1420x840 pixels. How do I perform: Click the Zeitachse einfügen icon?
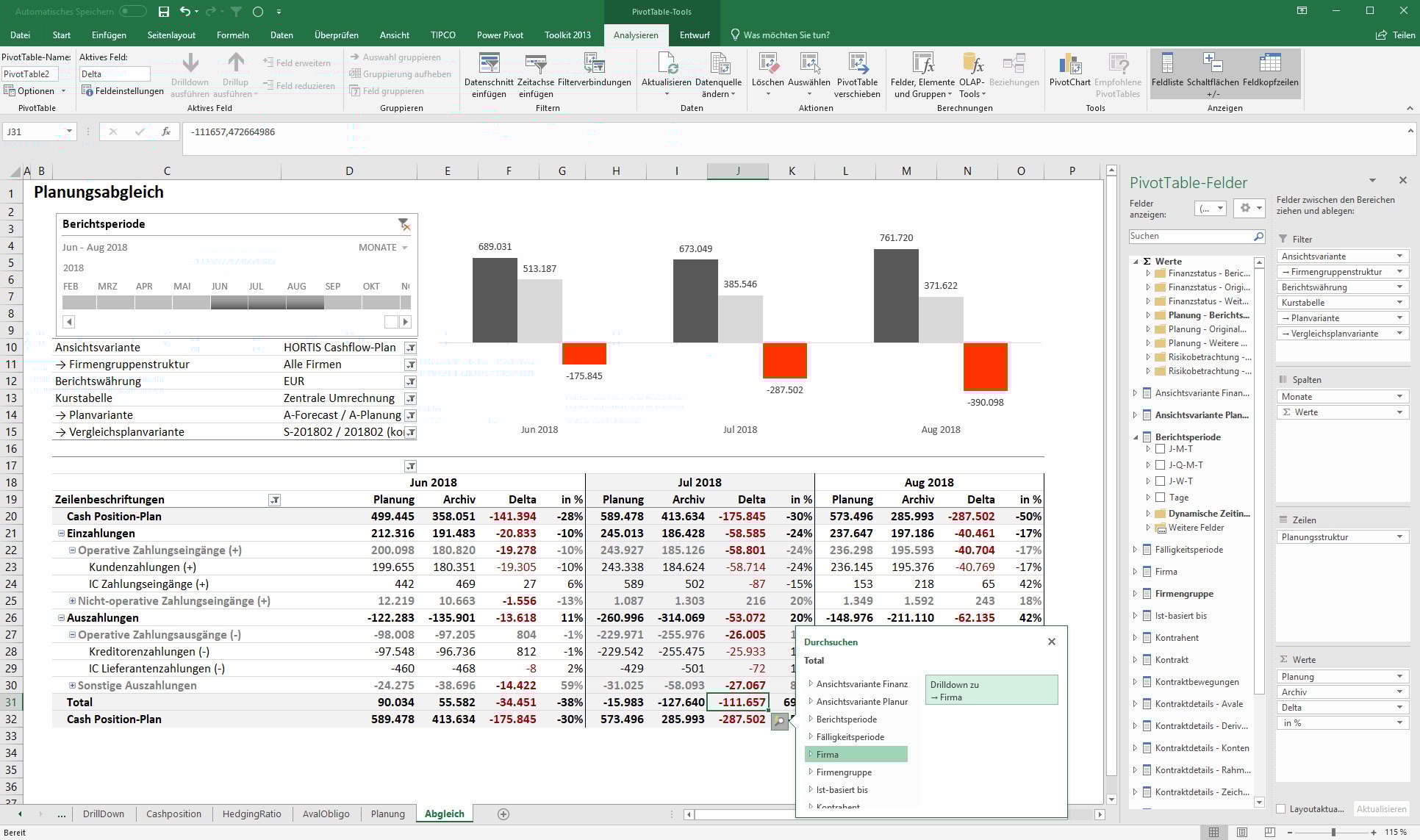point(536,64)
